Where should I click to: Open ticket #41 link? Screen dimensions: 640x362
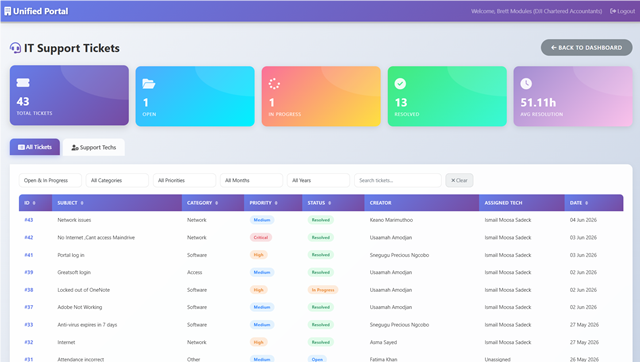pyautogui.click(x=29, y=255)
